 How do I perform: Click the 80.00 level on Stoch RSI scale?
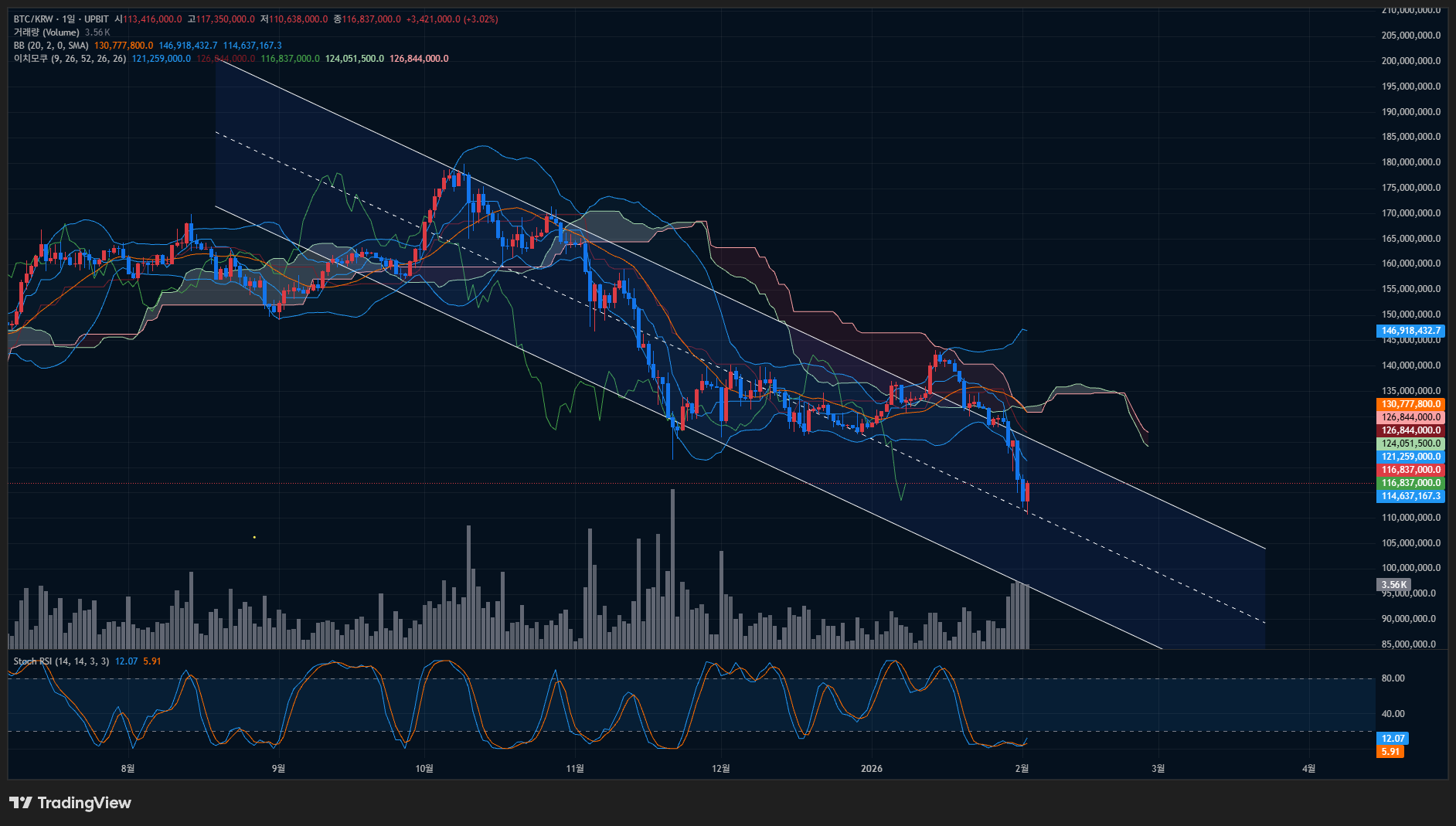[x=1393, y=678]
